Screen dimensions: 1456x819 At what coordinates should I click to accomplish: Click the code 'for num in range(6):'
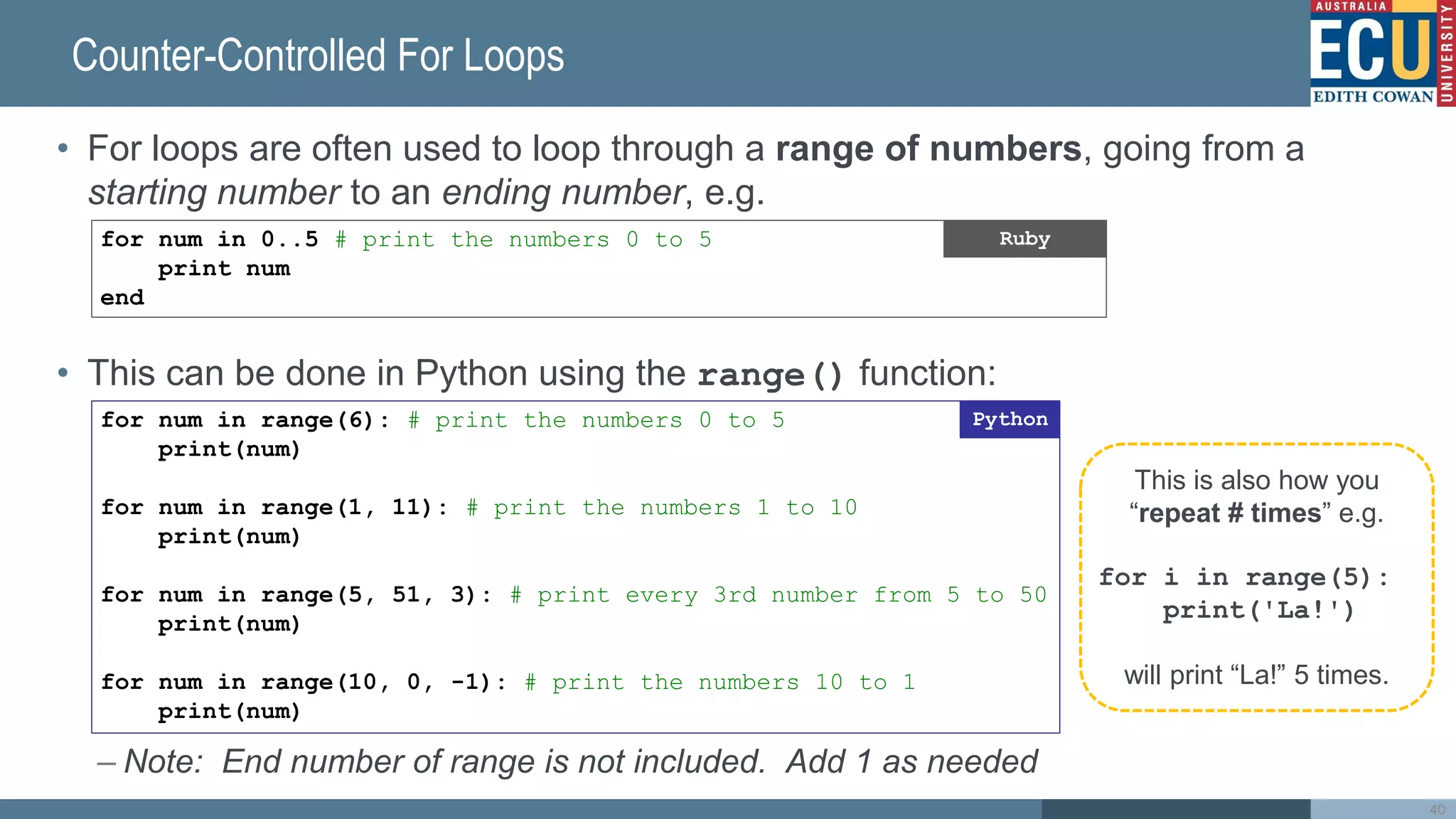(245, 420)
